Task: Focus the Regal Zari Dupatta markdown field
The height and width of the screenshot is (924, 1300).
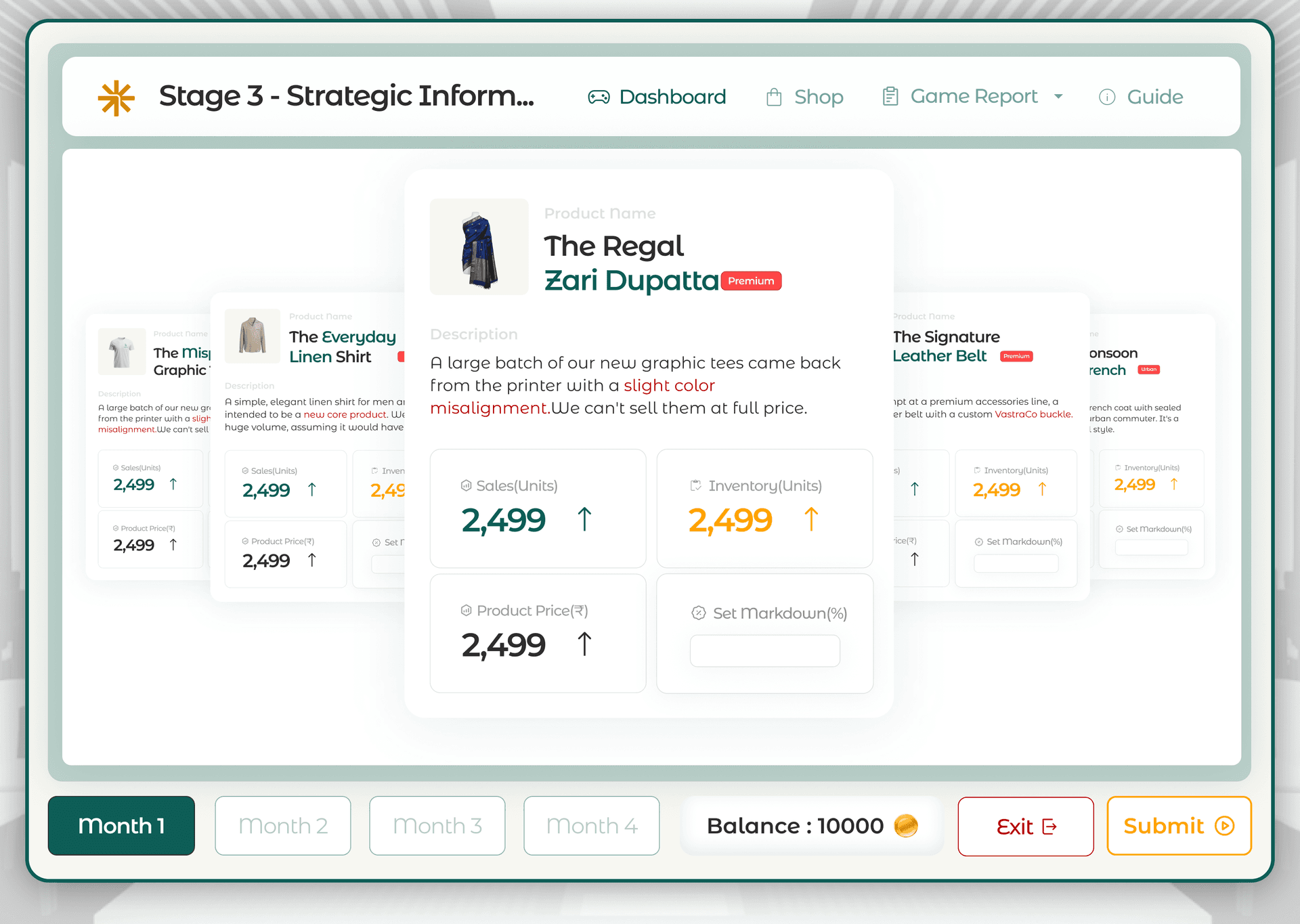Action: 765,651
